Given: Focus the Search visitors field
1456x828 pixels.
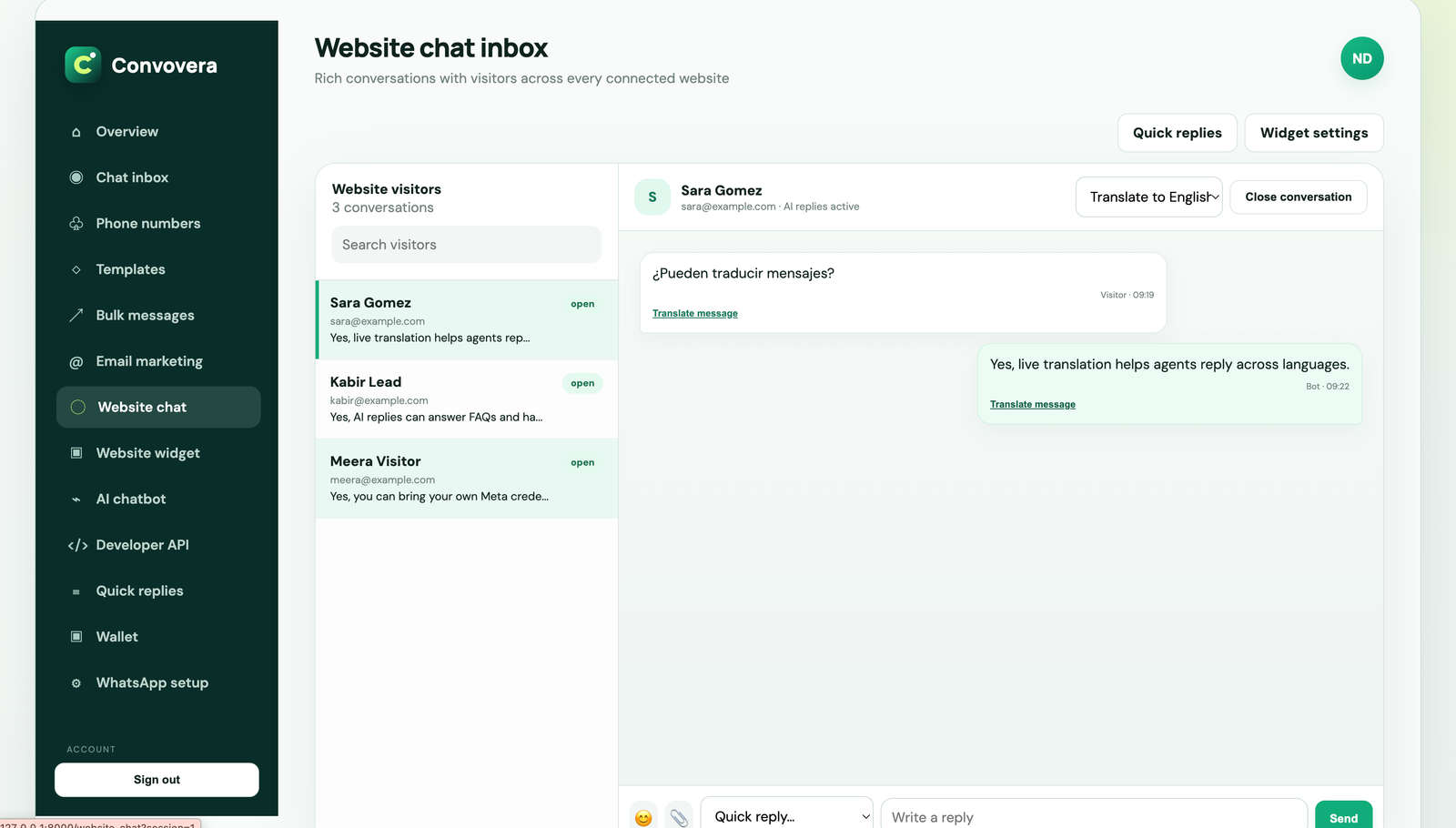Looking at the screenshot, I should pos(466,245).
